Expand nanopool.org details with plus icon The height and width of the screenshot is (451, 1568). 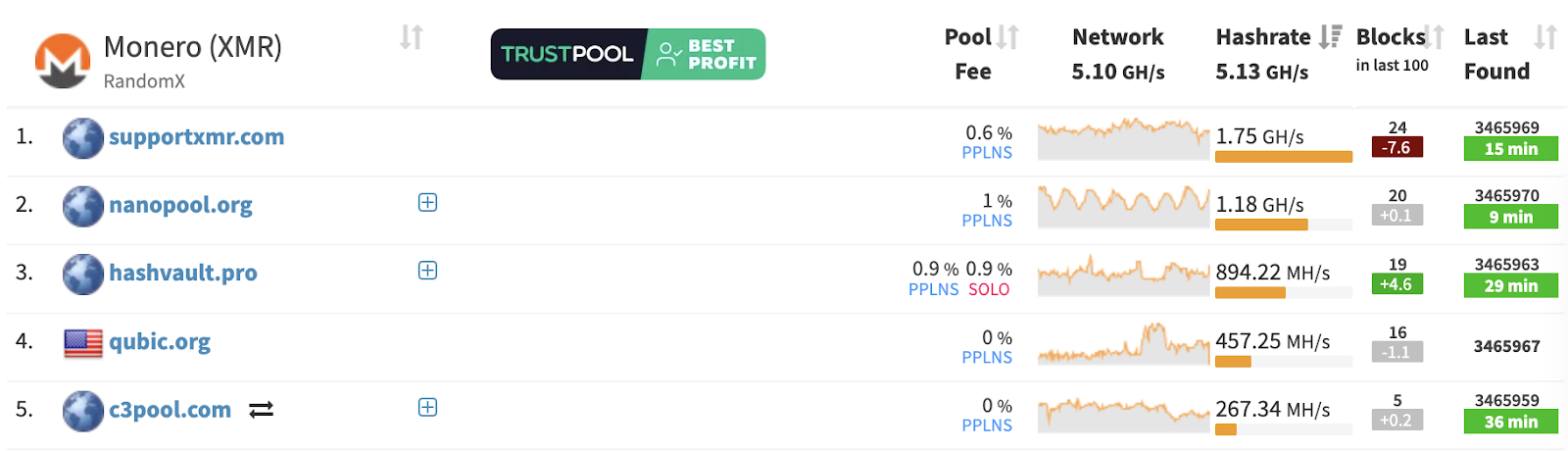(x=427, y=202)
